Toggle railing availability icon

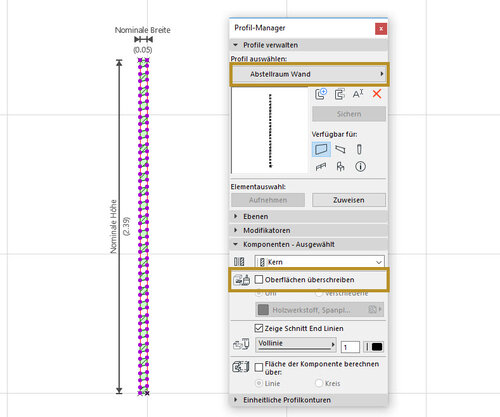click(321, 166)
